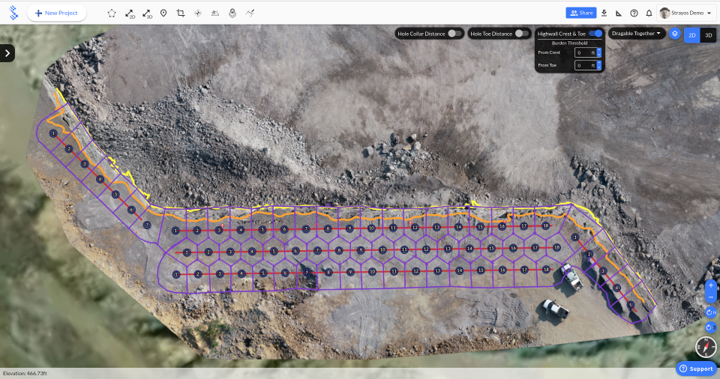
Task: Activate the crop tool in toolbar
Action: pyautogui.click(x=180, y=13)
